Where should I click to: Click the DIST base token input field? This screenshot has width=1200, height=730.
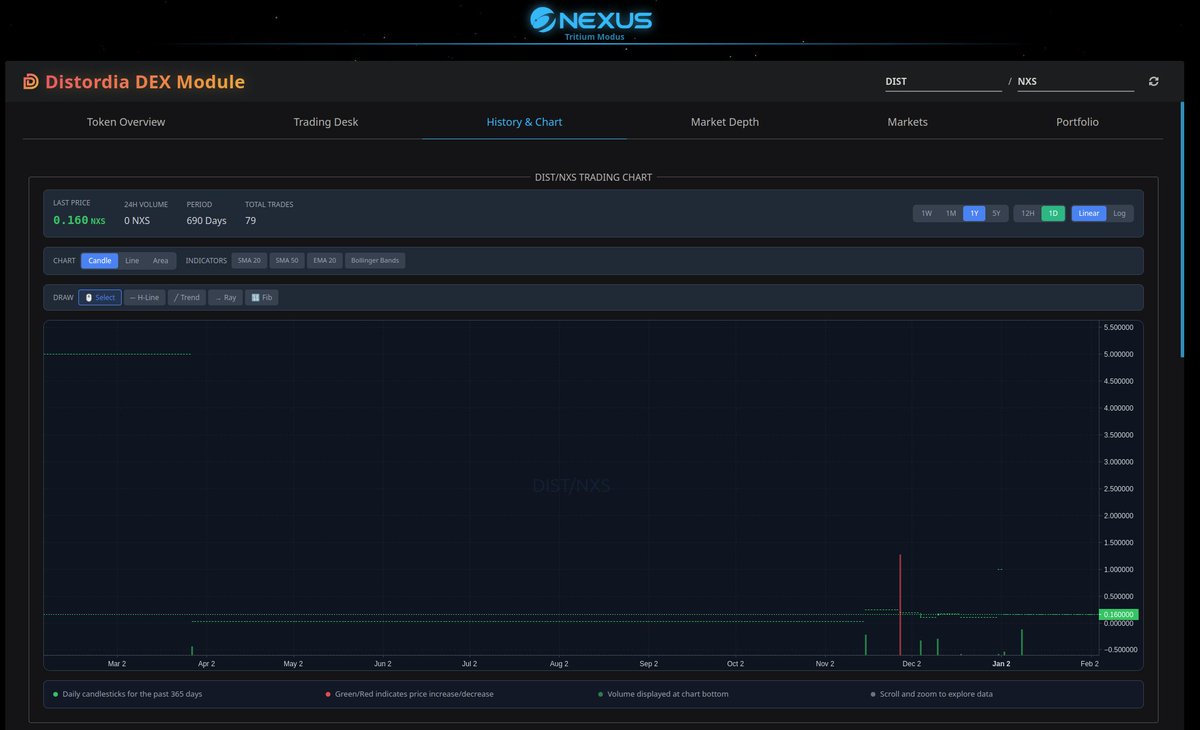943,82
